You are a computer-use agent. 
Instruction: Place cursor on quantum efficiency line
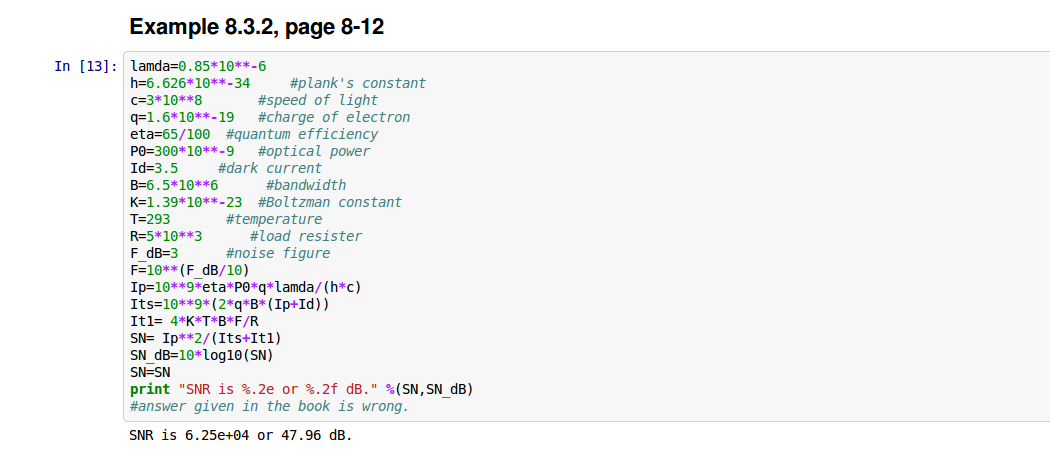coord(254,135)
